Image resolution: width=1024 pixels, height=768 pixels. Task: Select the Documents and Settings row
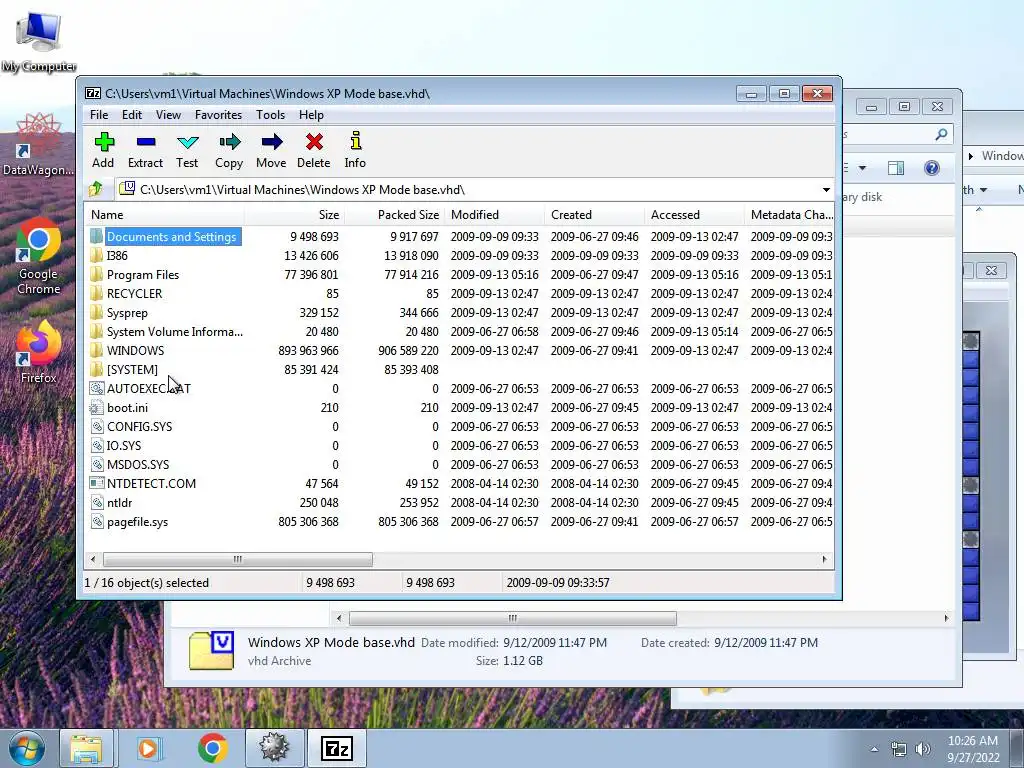click(x=460, y=236)
